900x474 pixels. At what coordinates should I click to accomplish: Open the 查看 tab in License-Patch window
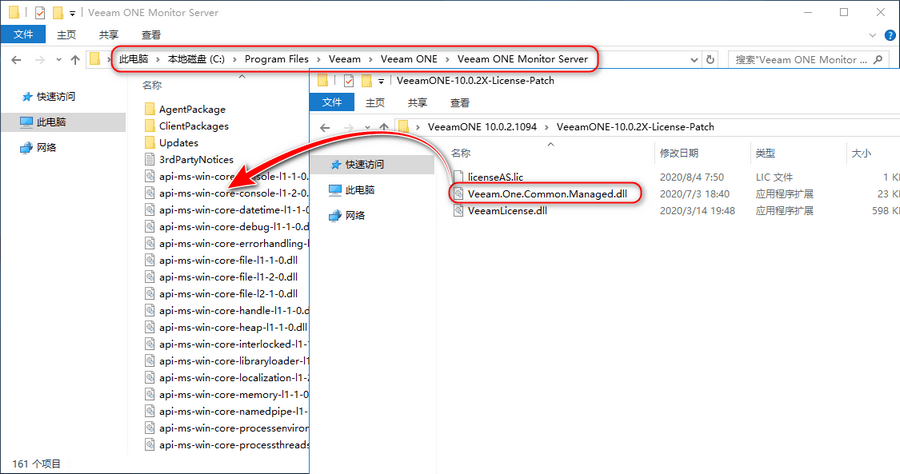click(460, 103)
